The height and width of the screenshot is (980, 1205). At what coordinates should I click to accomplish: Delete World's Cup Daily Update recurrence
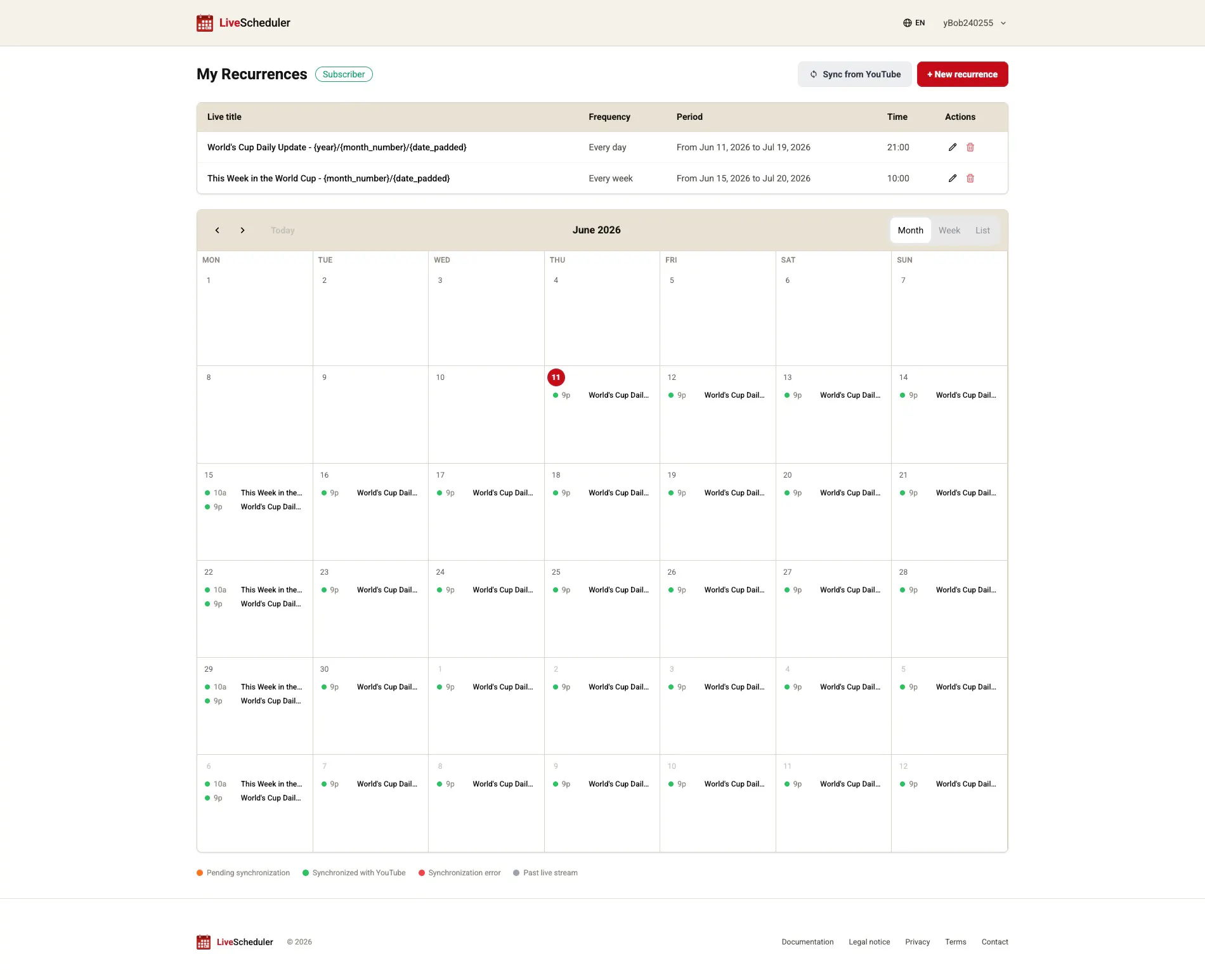970,147
